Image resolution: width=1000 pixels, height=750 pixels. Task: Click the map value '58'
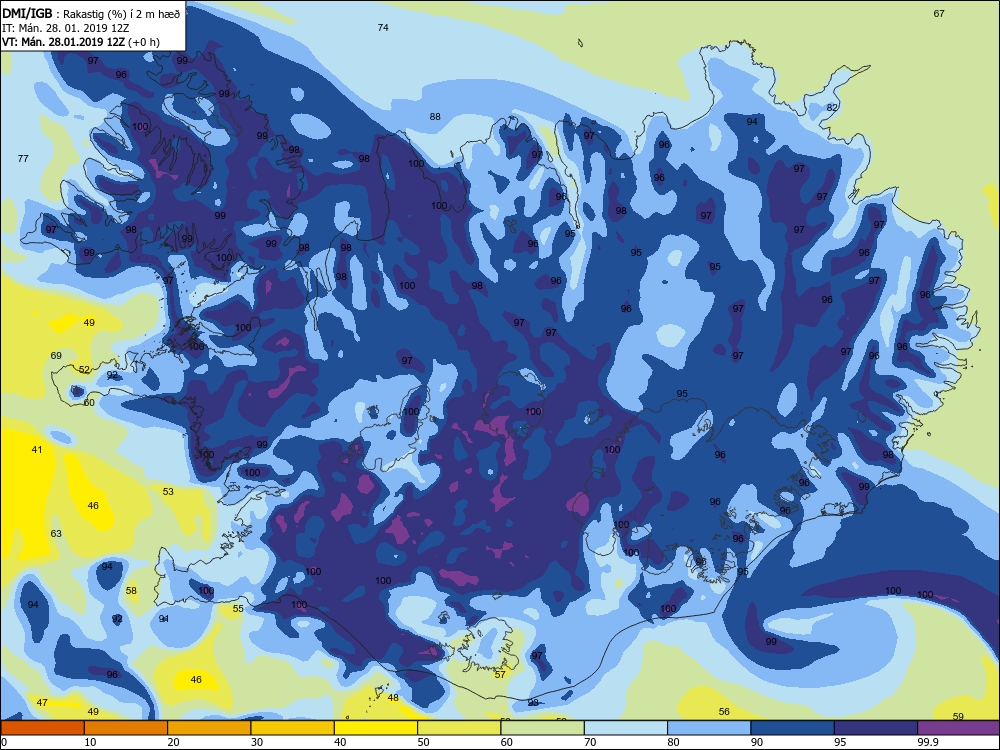click(131, 591)
